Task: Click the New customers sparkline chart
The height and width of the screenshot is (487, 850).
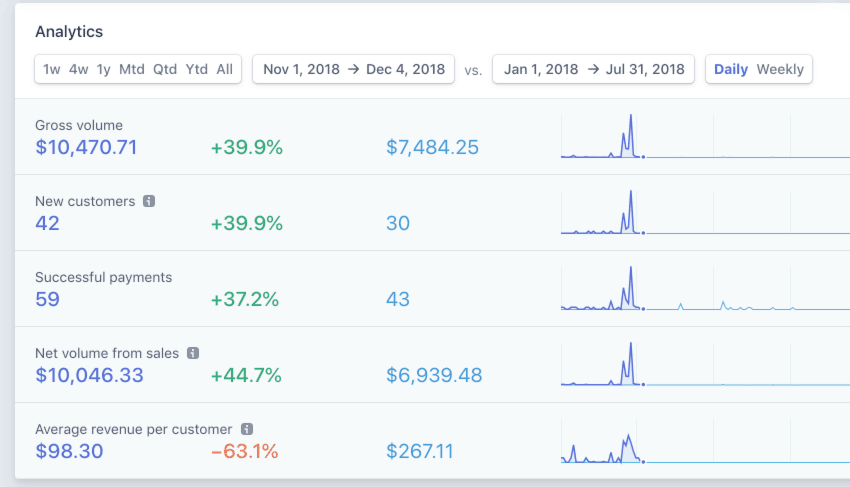Action: point(705,212)
